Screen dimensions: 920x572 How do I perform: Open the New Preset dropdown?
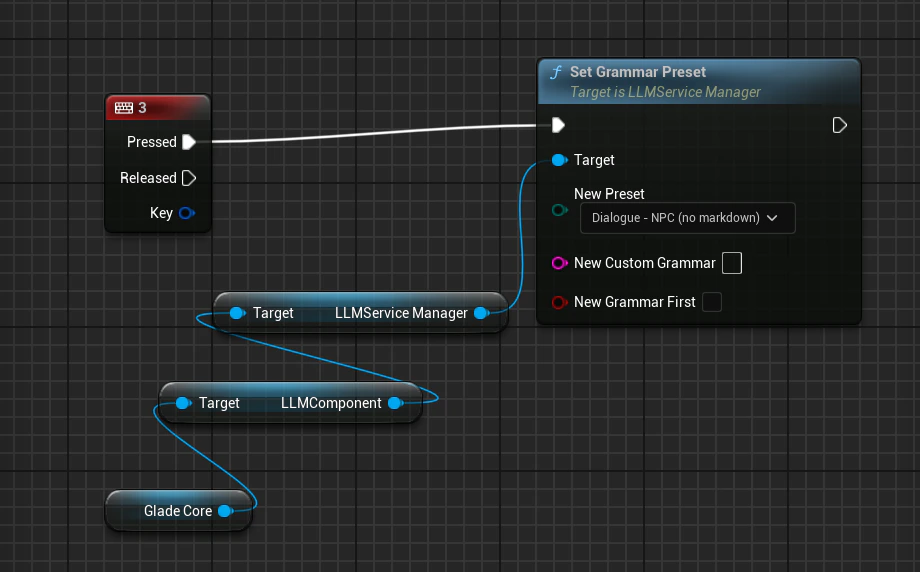(688, 218)
